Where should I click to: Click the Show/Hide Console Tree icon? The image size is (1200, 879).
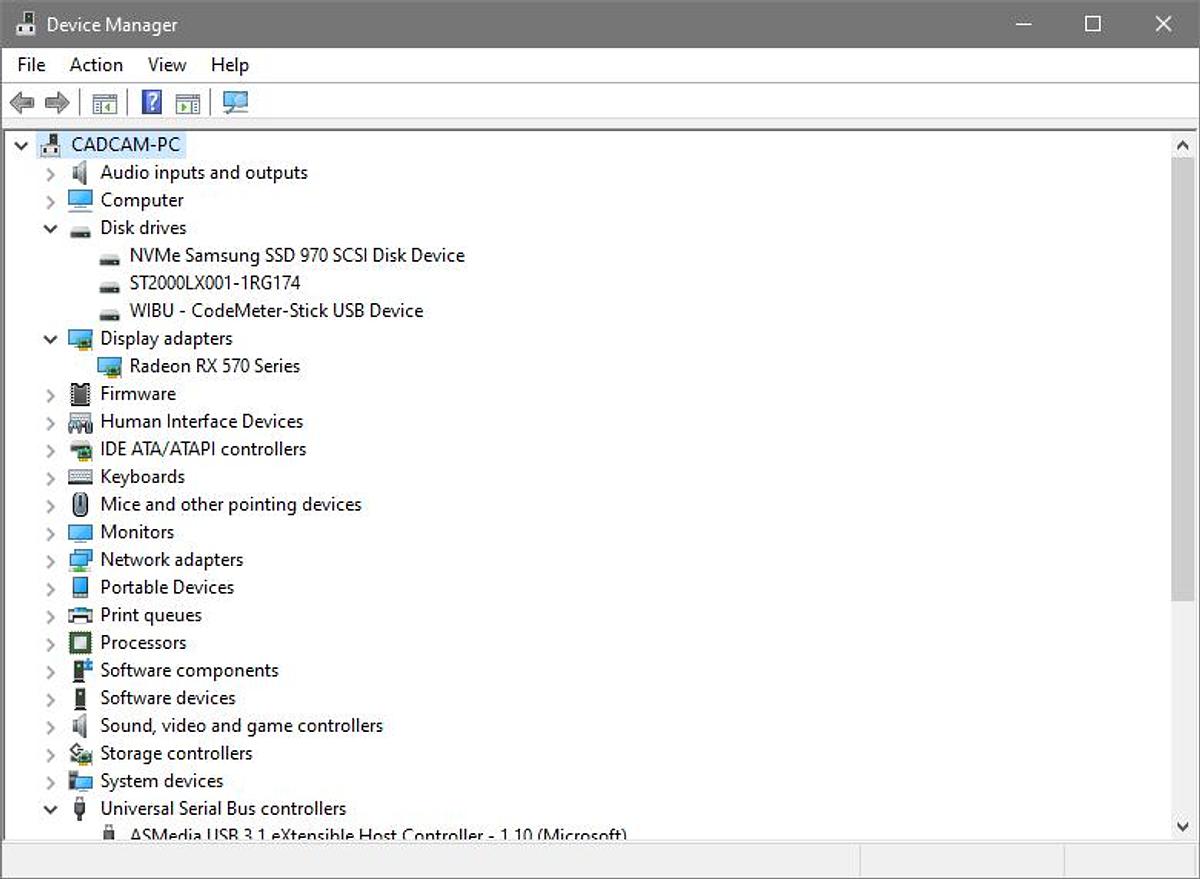click(x=104, y=103)
